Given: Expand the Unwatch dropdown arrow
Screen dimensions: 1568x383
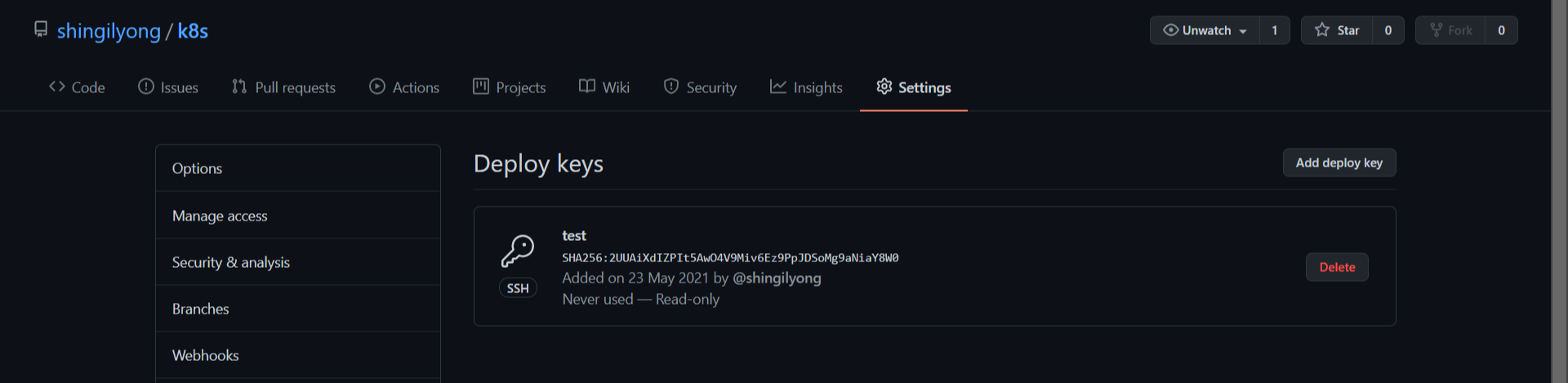Looking at the screenshot, I should pos(1243,31).
